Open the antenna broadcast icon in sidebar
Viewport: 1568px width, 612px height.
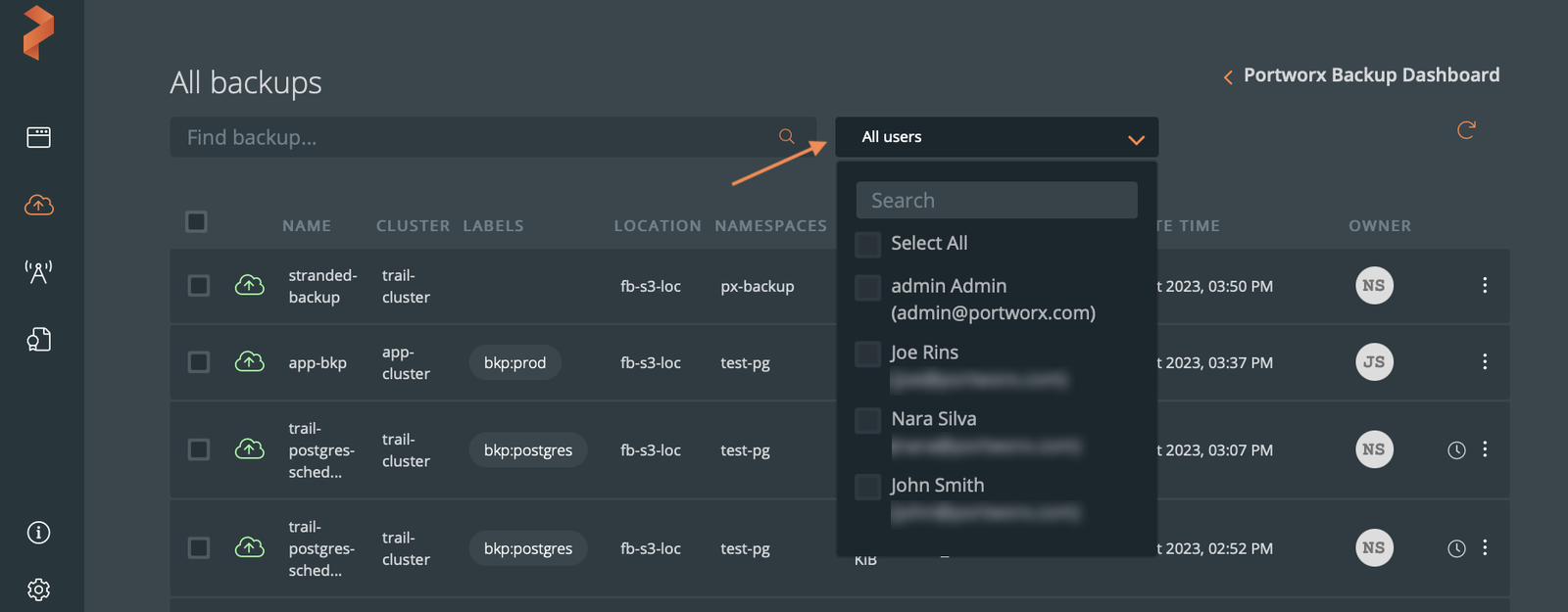tap(38, 271)
